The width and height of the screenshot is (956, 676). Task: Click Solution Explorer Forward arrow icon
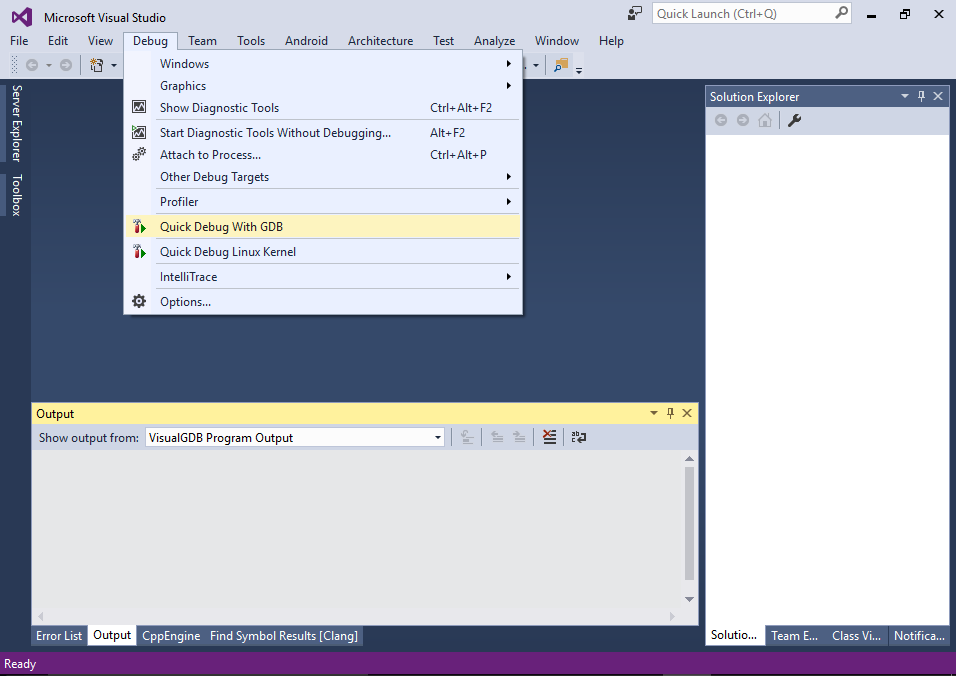(x=743, y=120)
